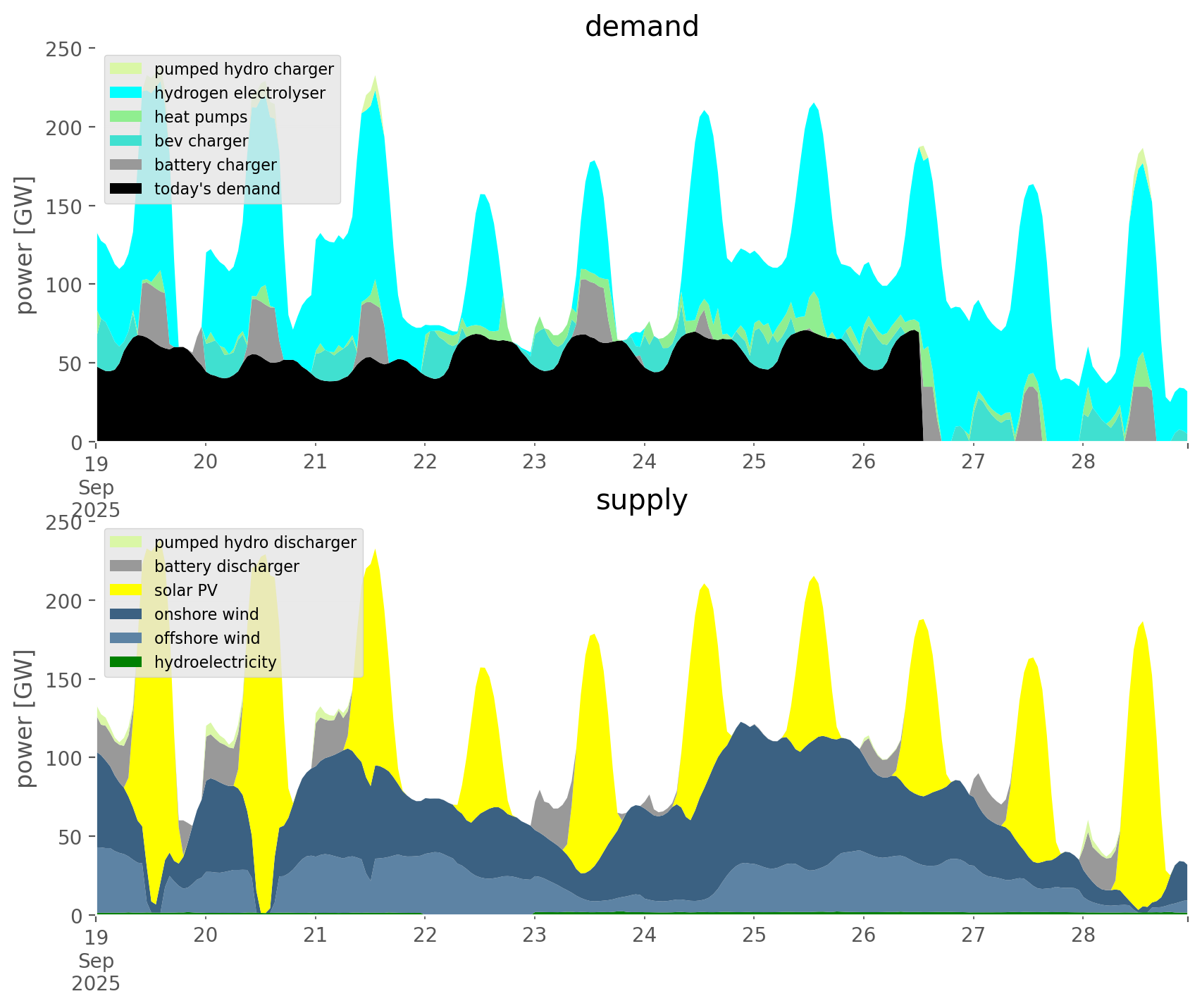Click the "supply" chart title
The height and width of the screenshot is (1008, 1202).
pos(641,500)
